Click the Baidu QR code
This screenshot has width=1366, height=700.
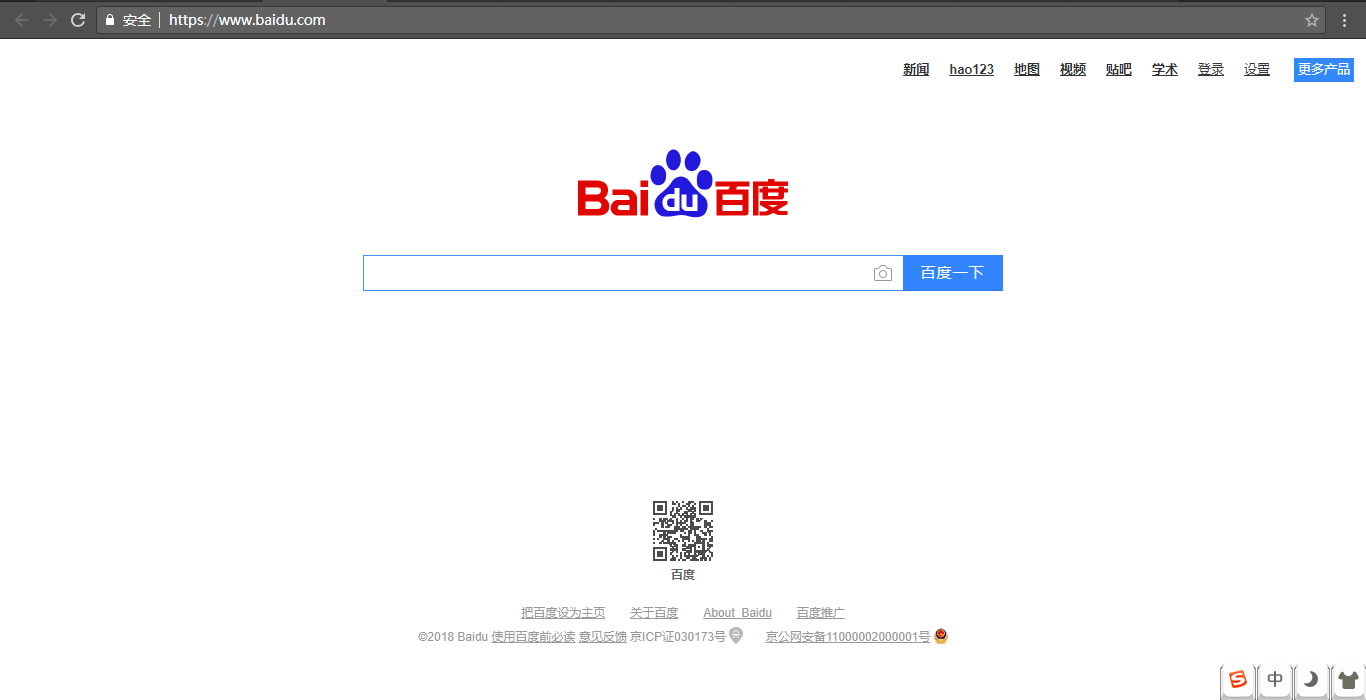pyautogui.click(x=683, y=531)
